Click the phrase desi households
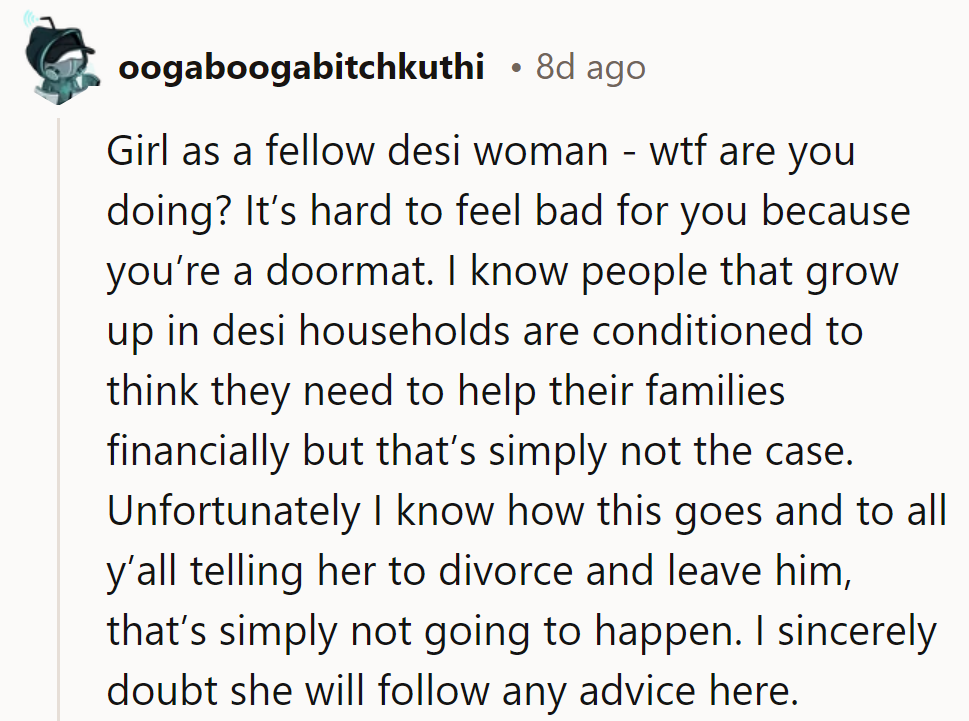 click(x=362, y=331)
